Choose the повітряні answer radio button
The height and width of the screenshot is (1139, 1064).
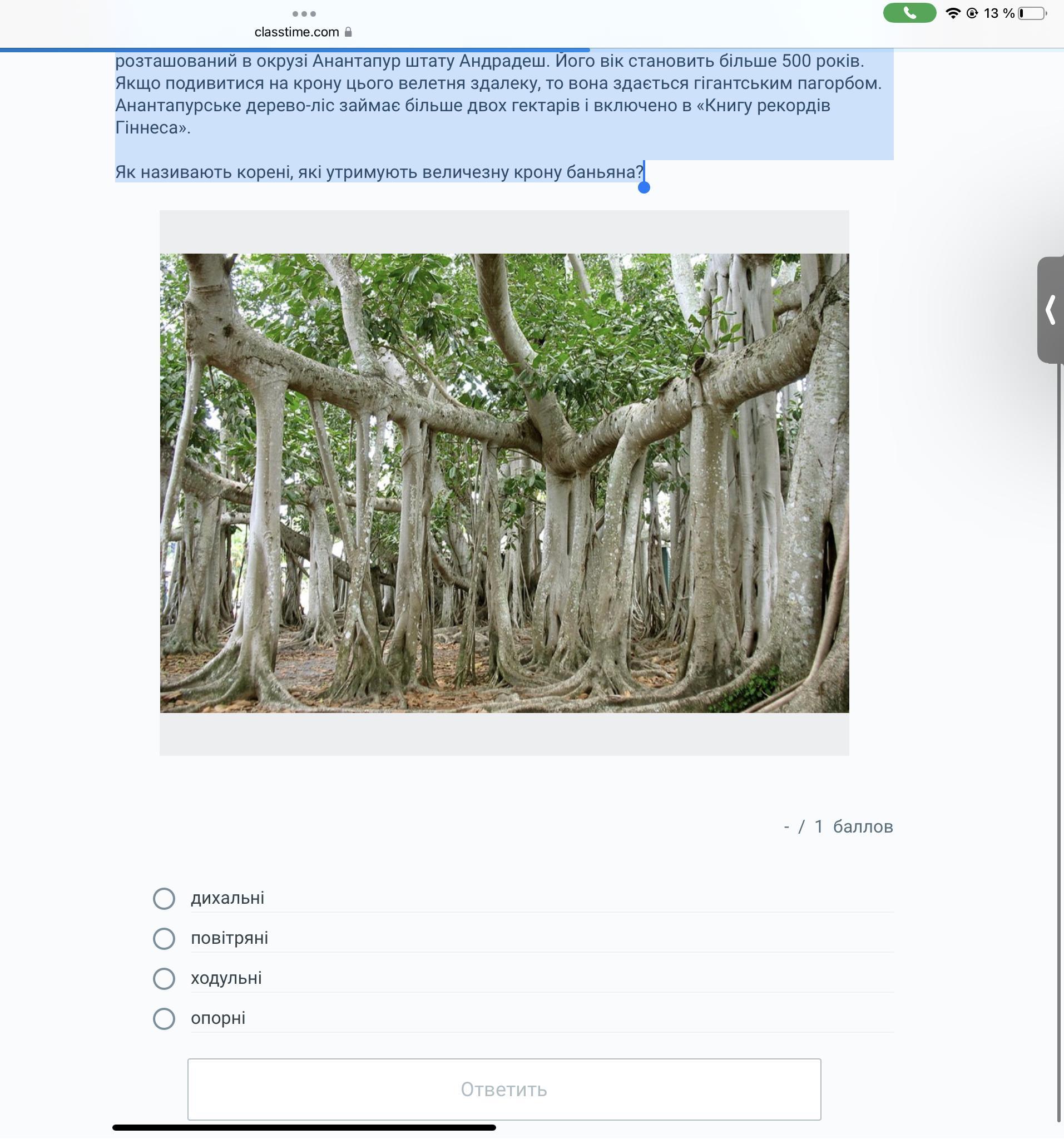[164, 938]
